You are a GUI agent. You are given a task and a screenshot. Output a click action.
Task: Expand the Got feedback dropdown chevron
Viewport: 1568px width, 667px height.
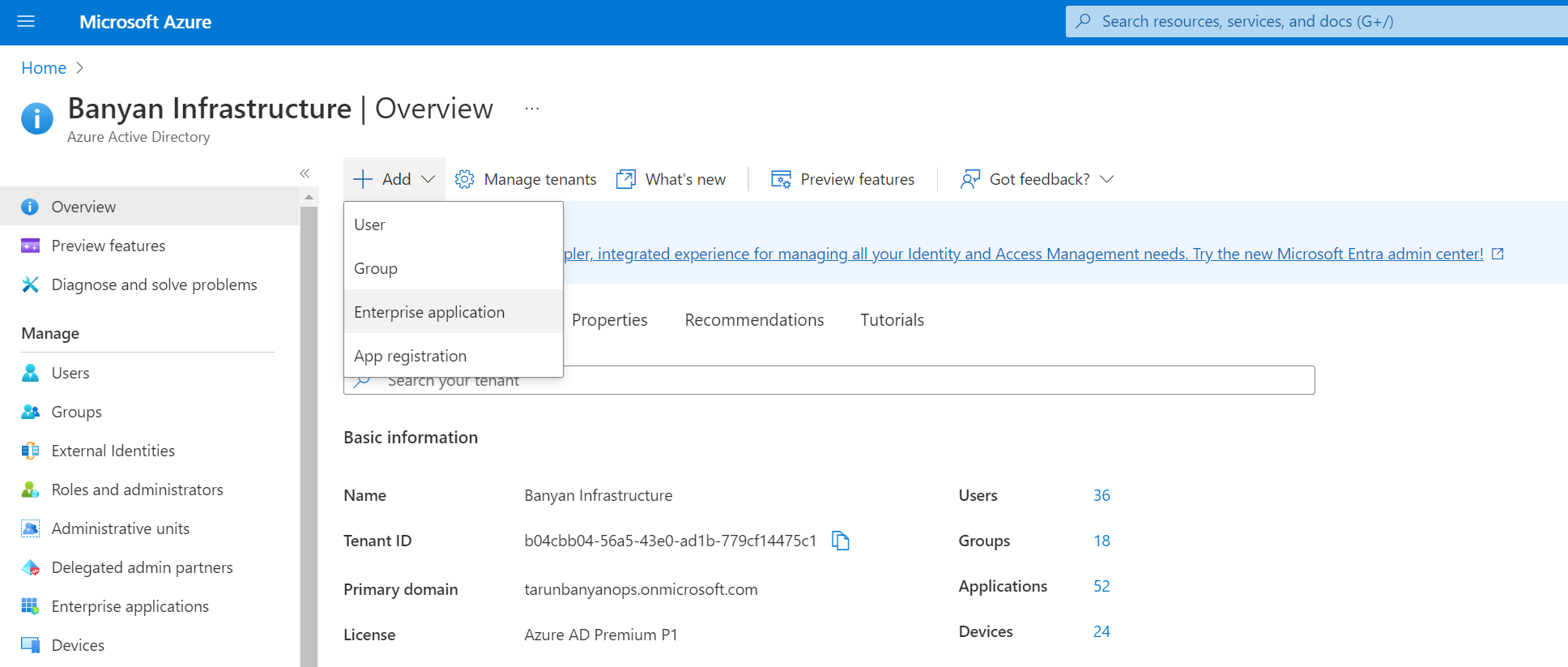pyautogui.click(x=1107, y=179)
